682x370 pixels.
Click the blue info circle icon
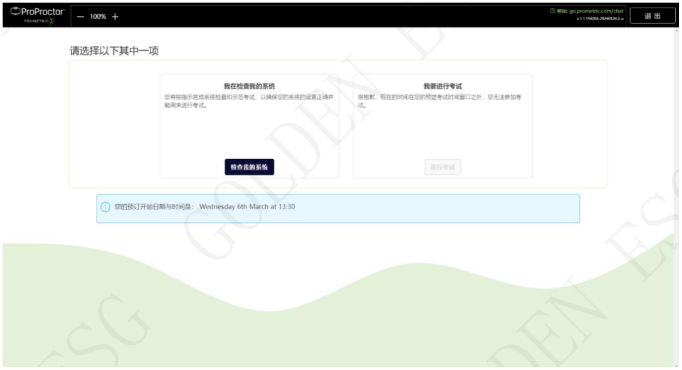point(105,207)
